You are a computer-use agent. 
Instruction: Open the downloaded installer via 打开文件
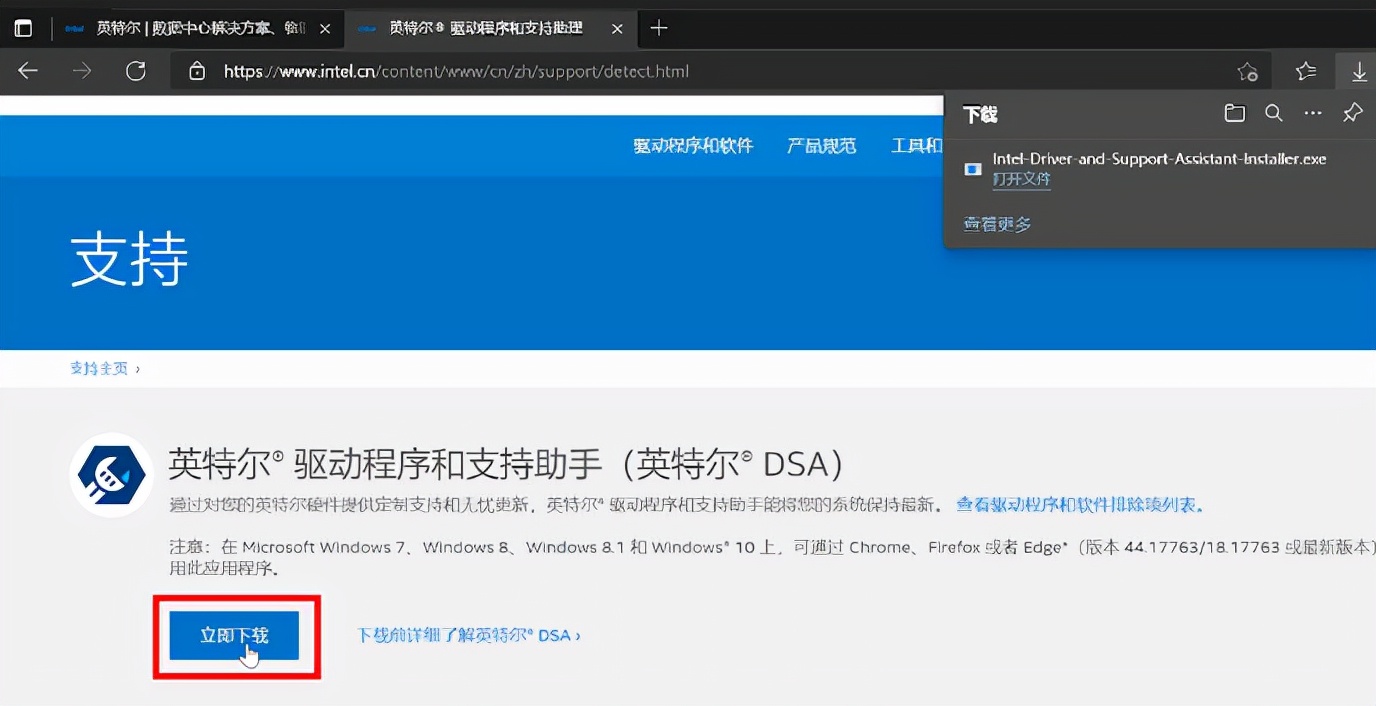pyautogui.click(x=1022, y=179)
